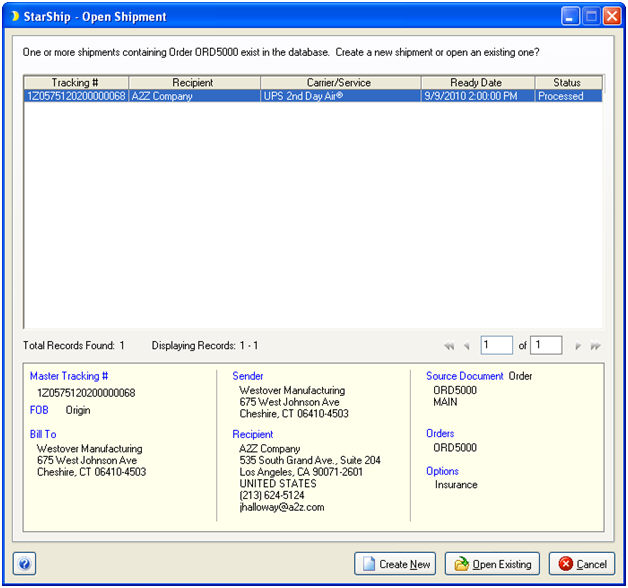Click the Bill To label
This screenshot has height=588, width=628.
pos(43,434)
